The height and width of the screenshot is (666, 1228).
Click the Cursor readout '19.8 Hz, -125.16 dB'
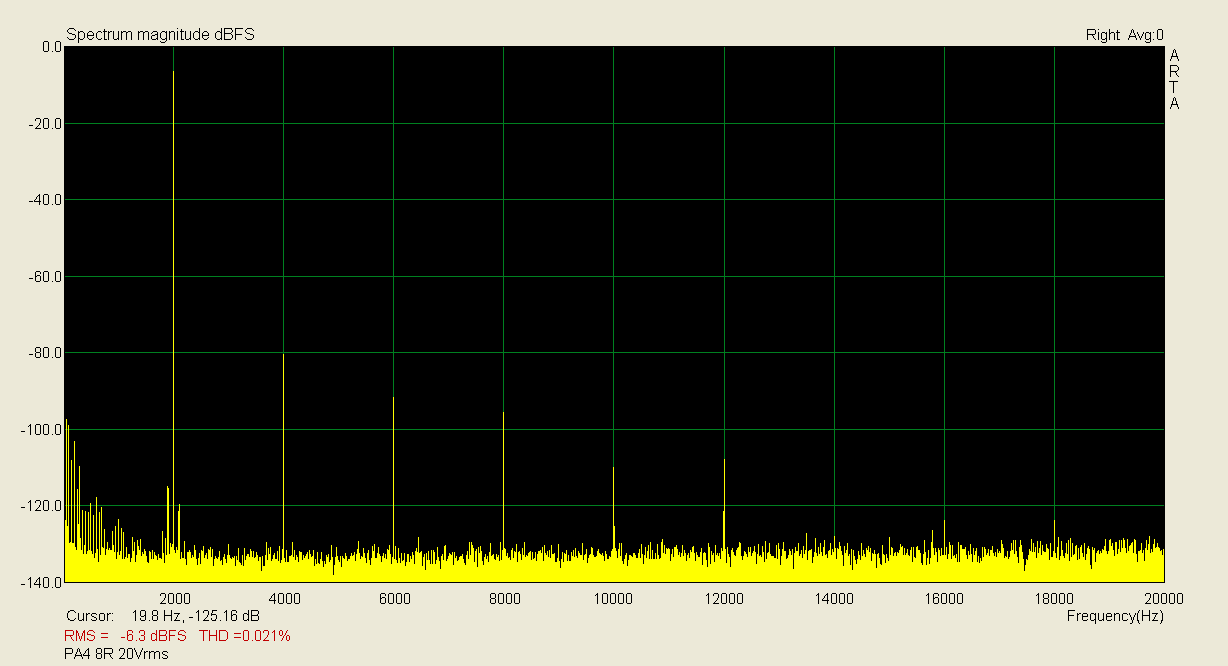point(195,616)
